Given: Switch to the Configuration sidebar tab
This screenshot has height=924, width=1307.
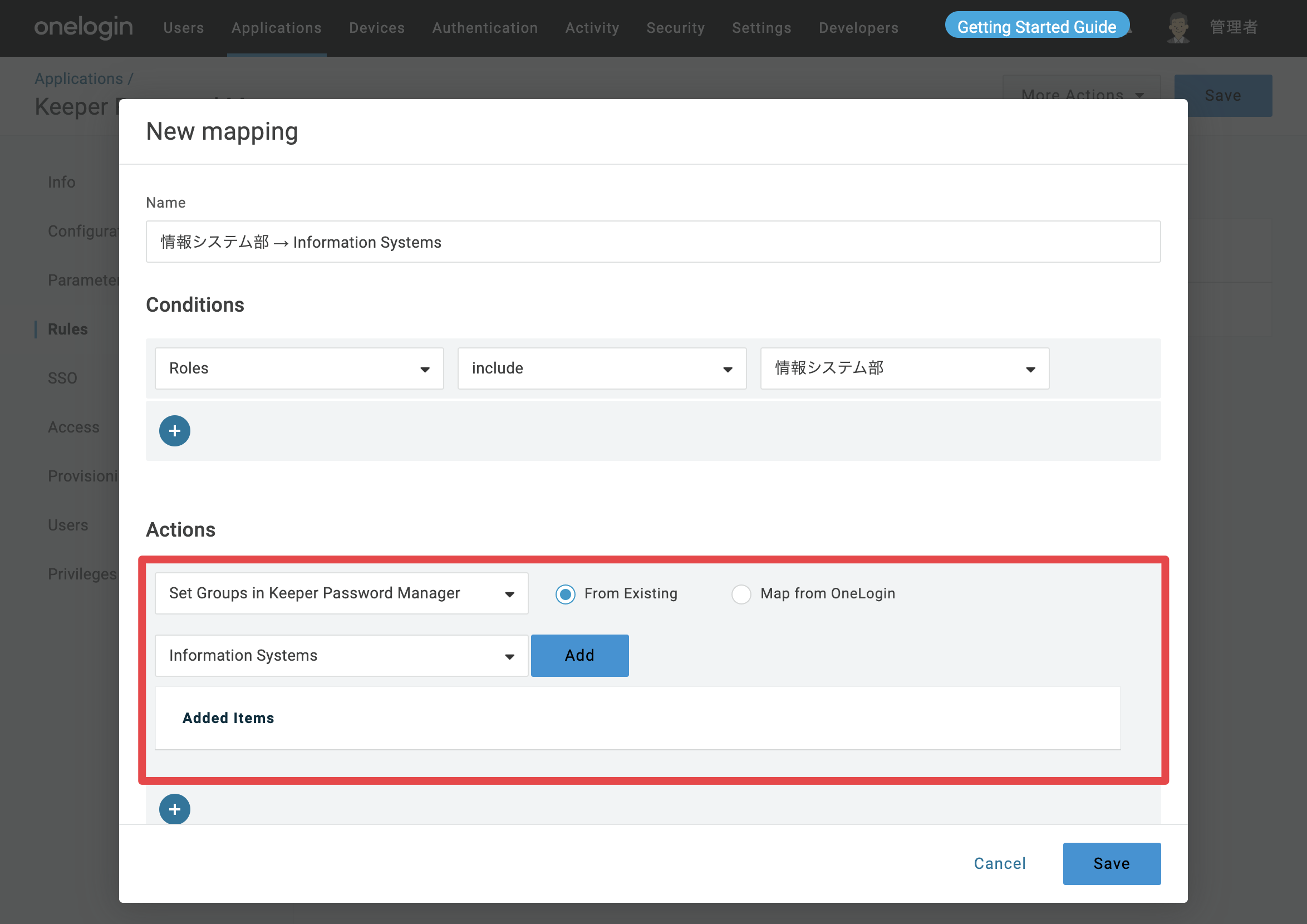Looking at the screenshot, I should [83, 231].
